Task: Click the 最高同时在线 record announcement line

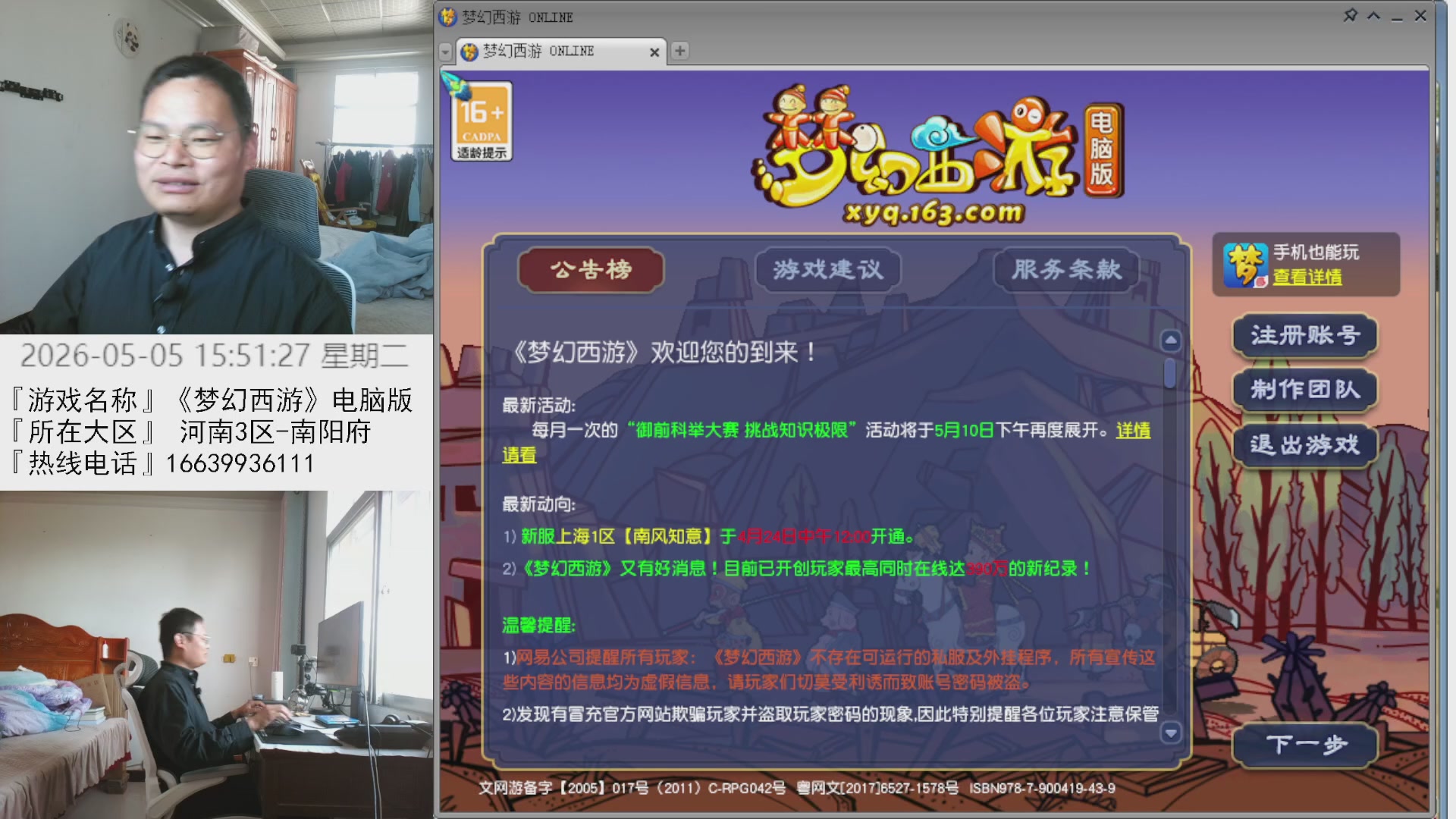Action: coord(798,569)
